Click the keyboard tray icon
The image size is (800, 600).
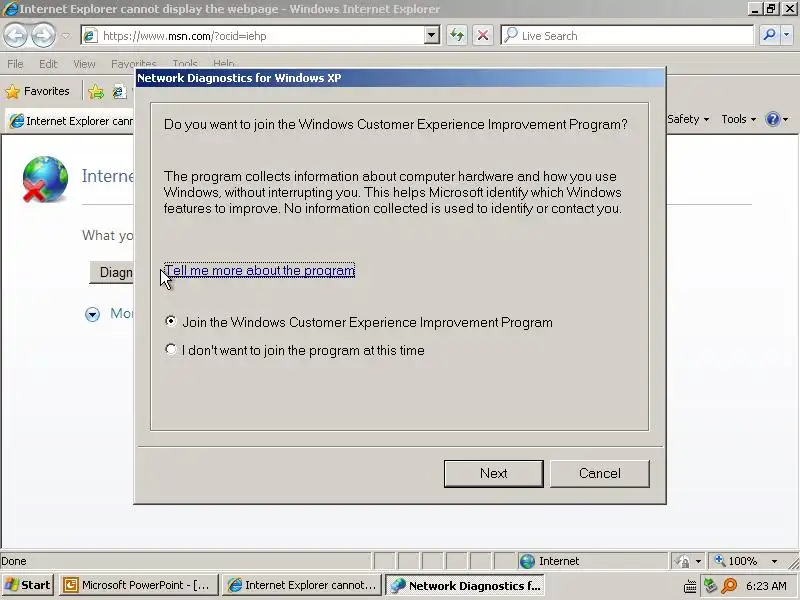point(690,586)
